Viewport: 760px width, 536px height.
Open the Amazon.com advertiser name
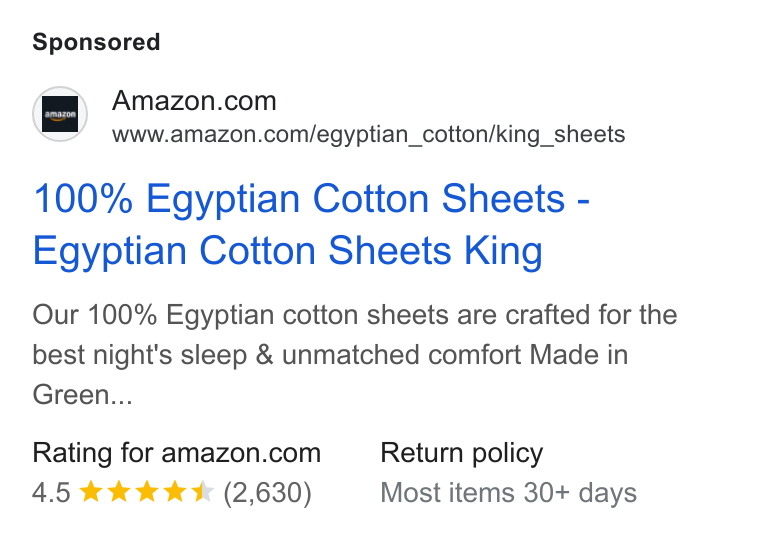194,101
